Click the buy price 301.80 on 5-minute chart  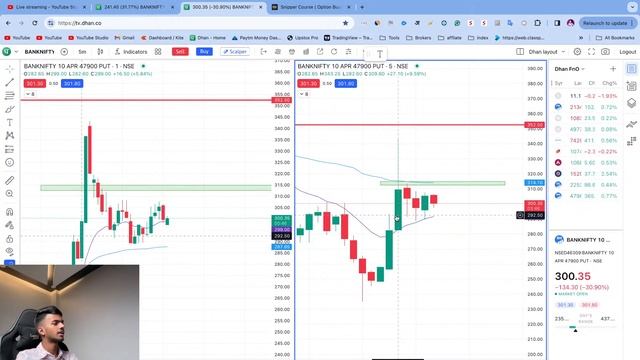[x=346, y=84]
